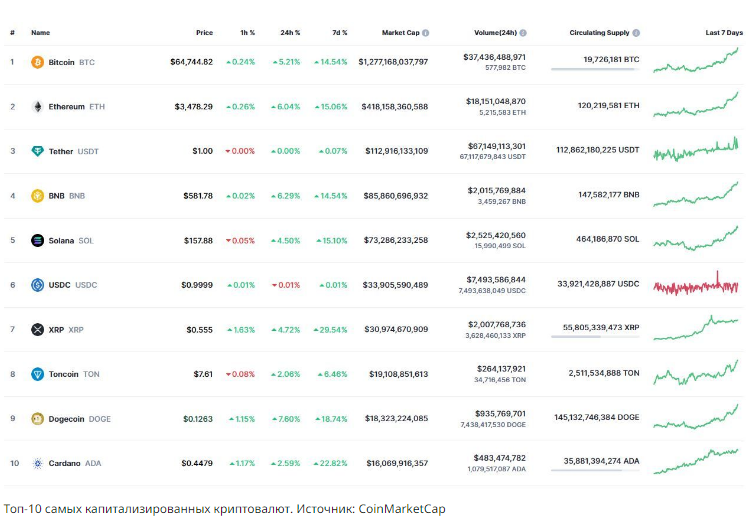This screenshot has height=529, width=749.
Task: Sort by the Market Cap column header
Action: [400, 33]
